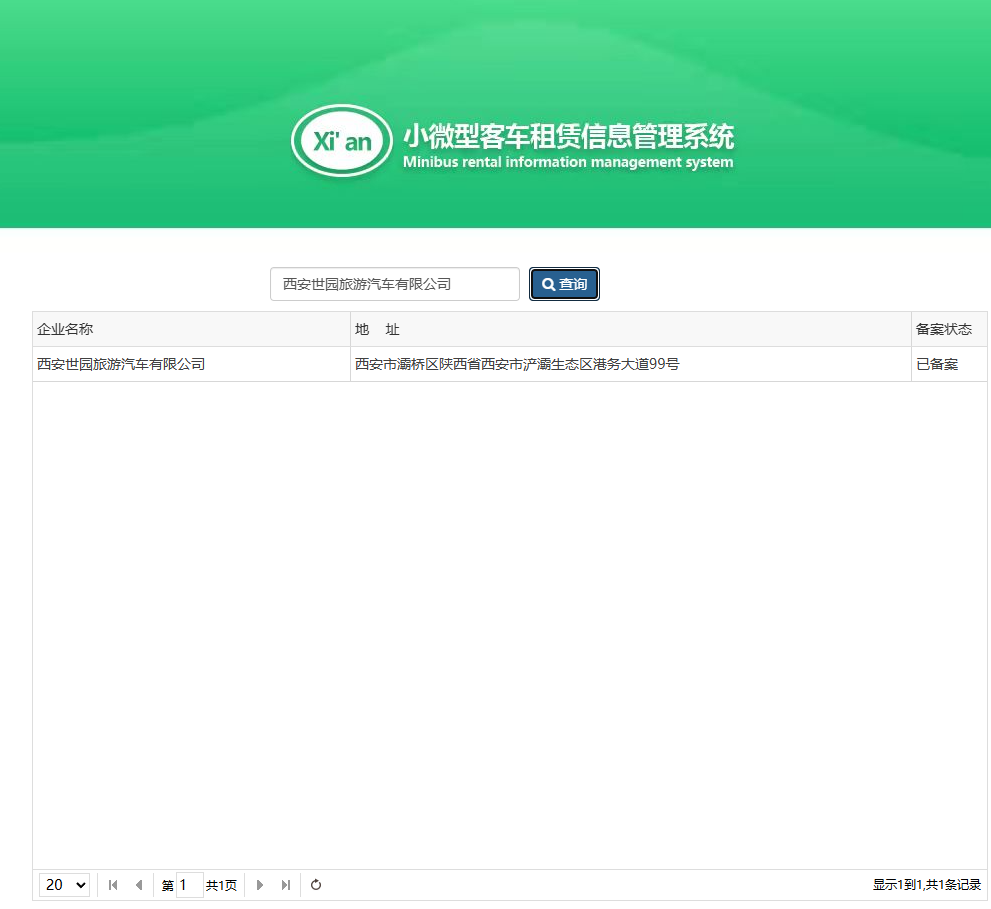Click the 显示1到1,共1条记录 record summary
This screenshot has height=909, width=991.
(x=927, y=885)
